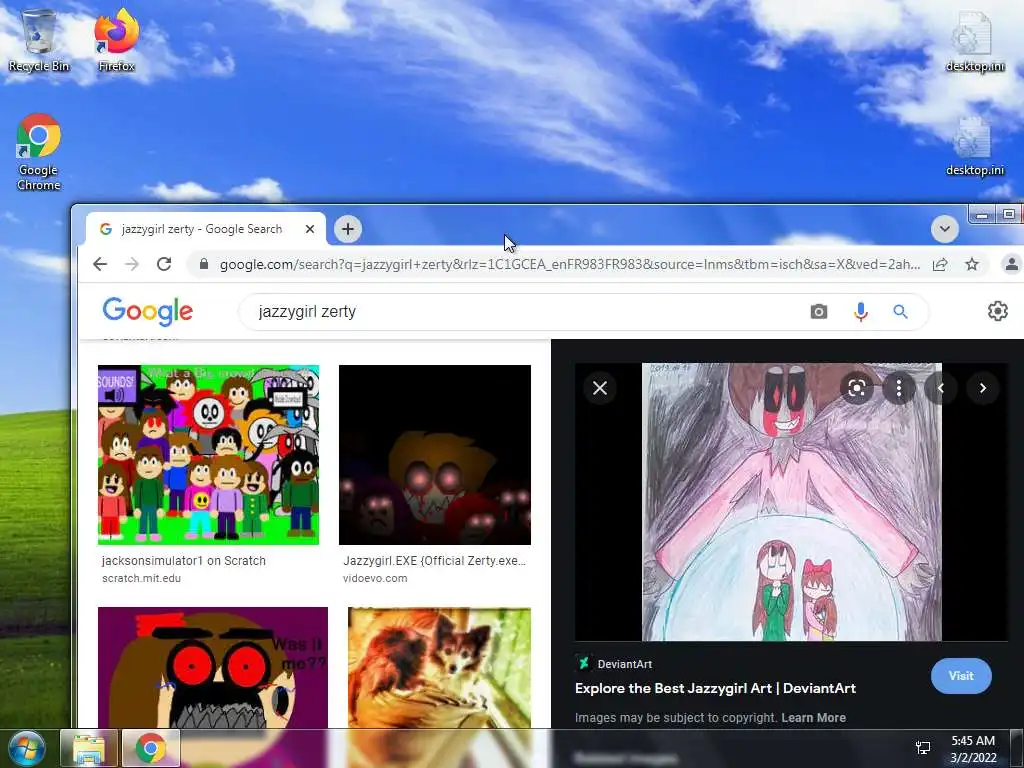Image resolution: width=1024 pixels, height=768 pixels.
Task: Open the taskbar clock showing 5:45 AM
Action: pyautogui.click(x=973, y=749)
